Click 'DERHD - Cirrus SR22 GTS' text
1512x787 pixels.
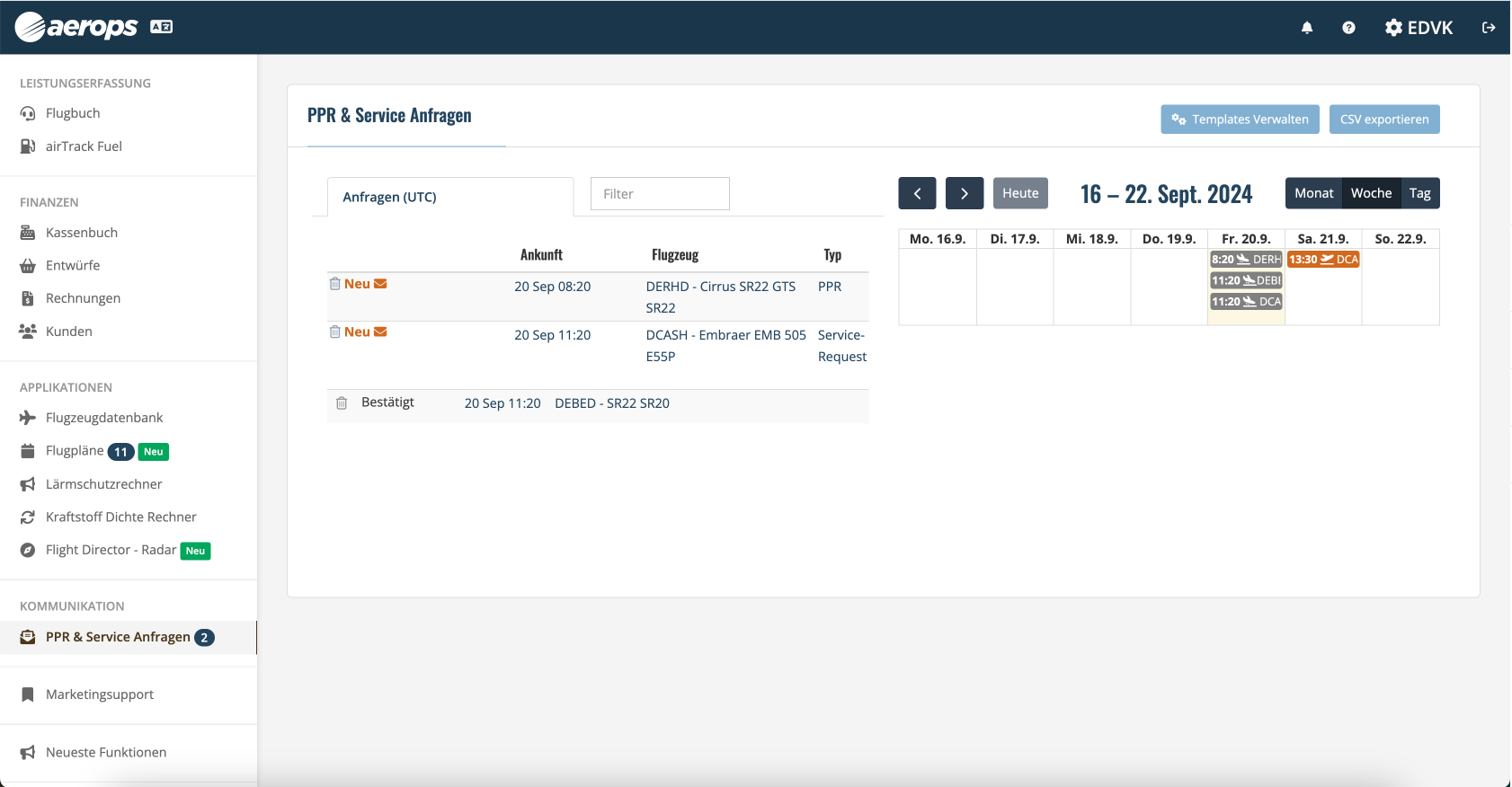point(721,287)
